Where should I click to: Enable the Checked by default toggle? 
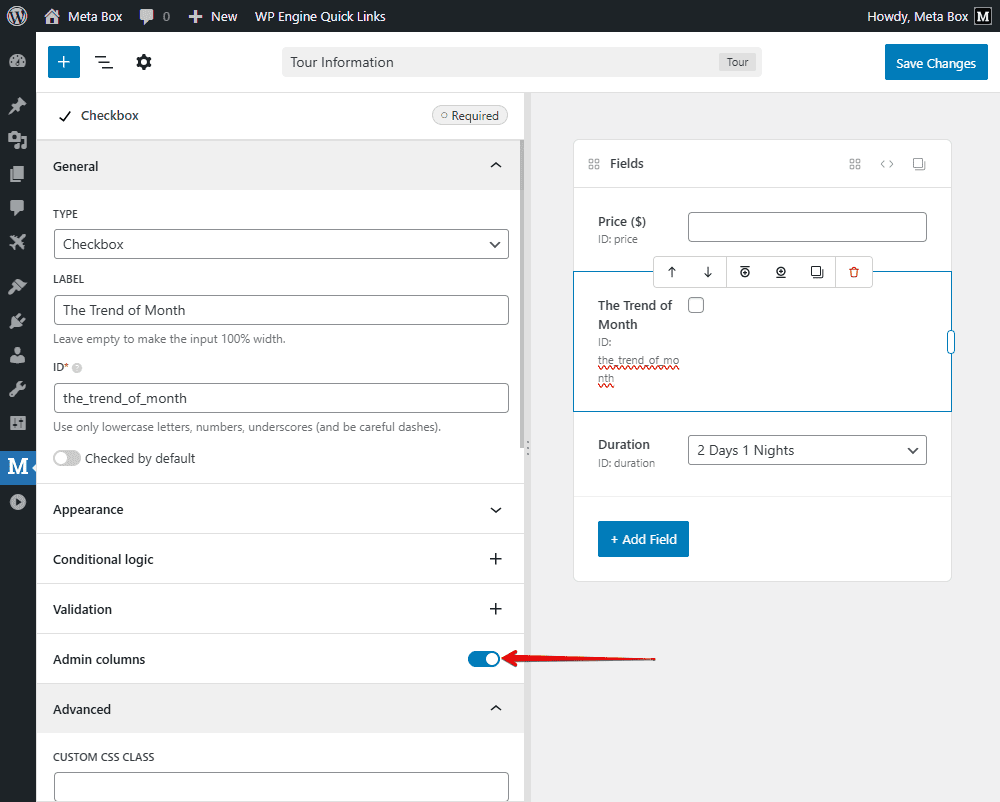coord(67,457)
